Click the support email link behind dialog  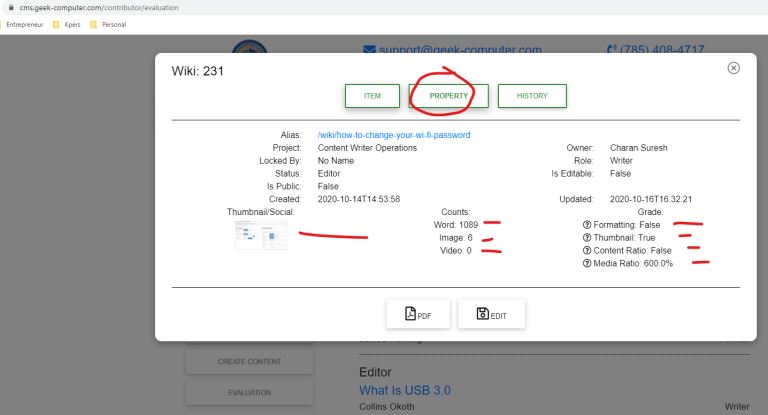453,49
